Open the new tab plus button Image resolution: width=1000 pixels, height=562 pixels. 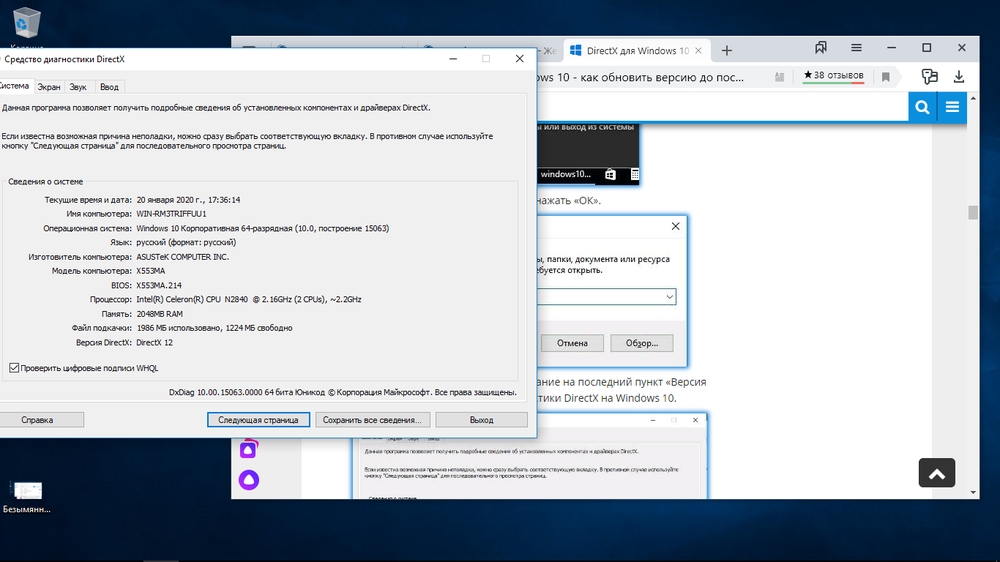point(727,50)
